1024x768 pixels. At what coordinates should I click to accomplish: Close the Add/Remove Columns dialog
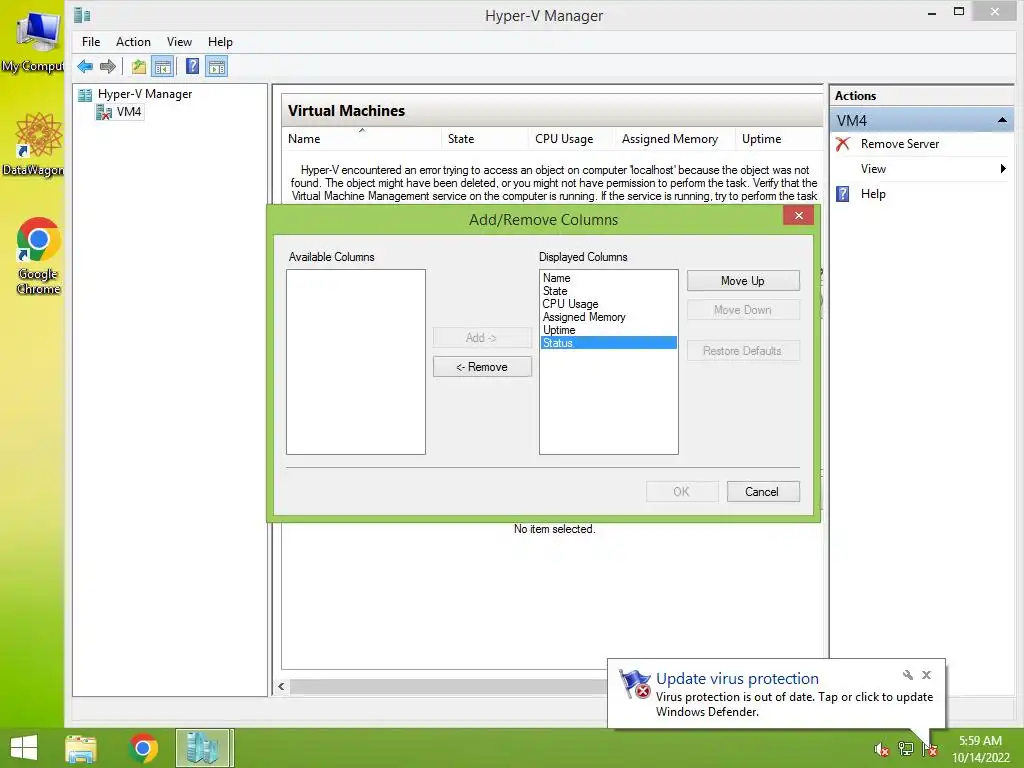tap(798, 216)
